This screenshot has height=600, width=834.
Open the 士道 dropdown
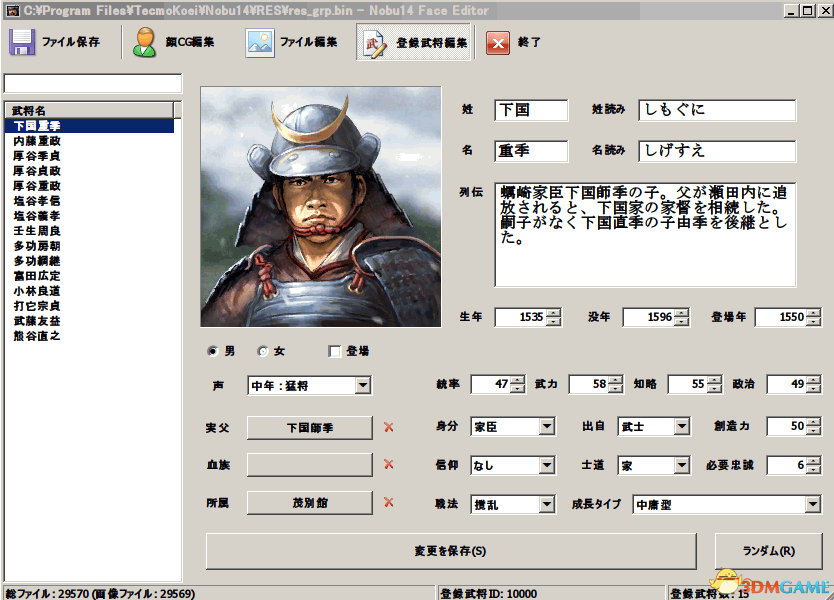pyautogui.click(x=681, y=465)
